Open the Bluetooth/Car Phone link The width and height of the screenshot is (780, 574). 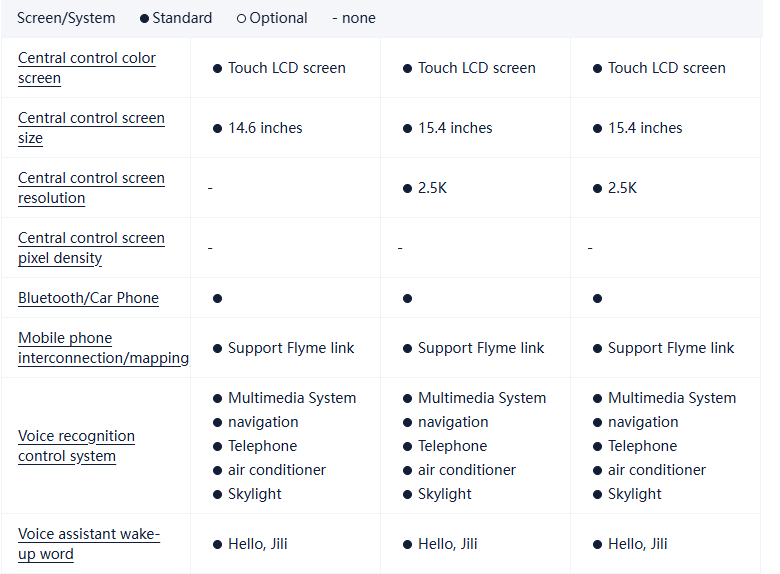(88, 298)
